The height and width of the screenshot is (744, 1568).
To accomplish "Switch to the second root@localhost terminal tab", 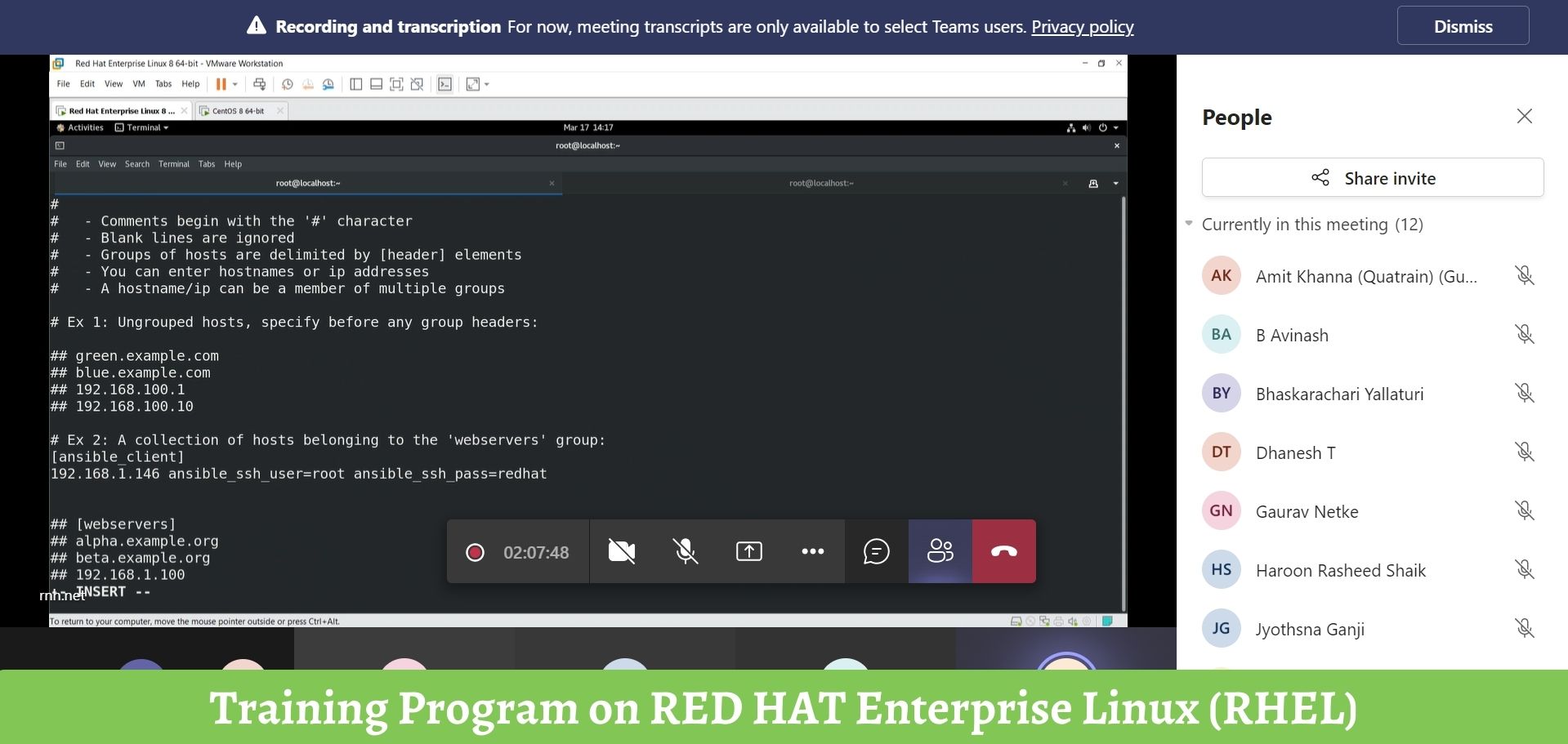I will pos(821,184).
